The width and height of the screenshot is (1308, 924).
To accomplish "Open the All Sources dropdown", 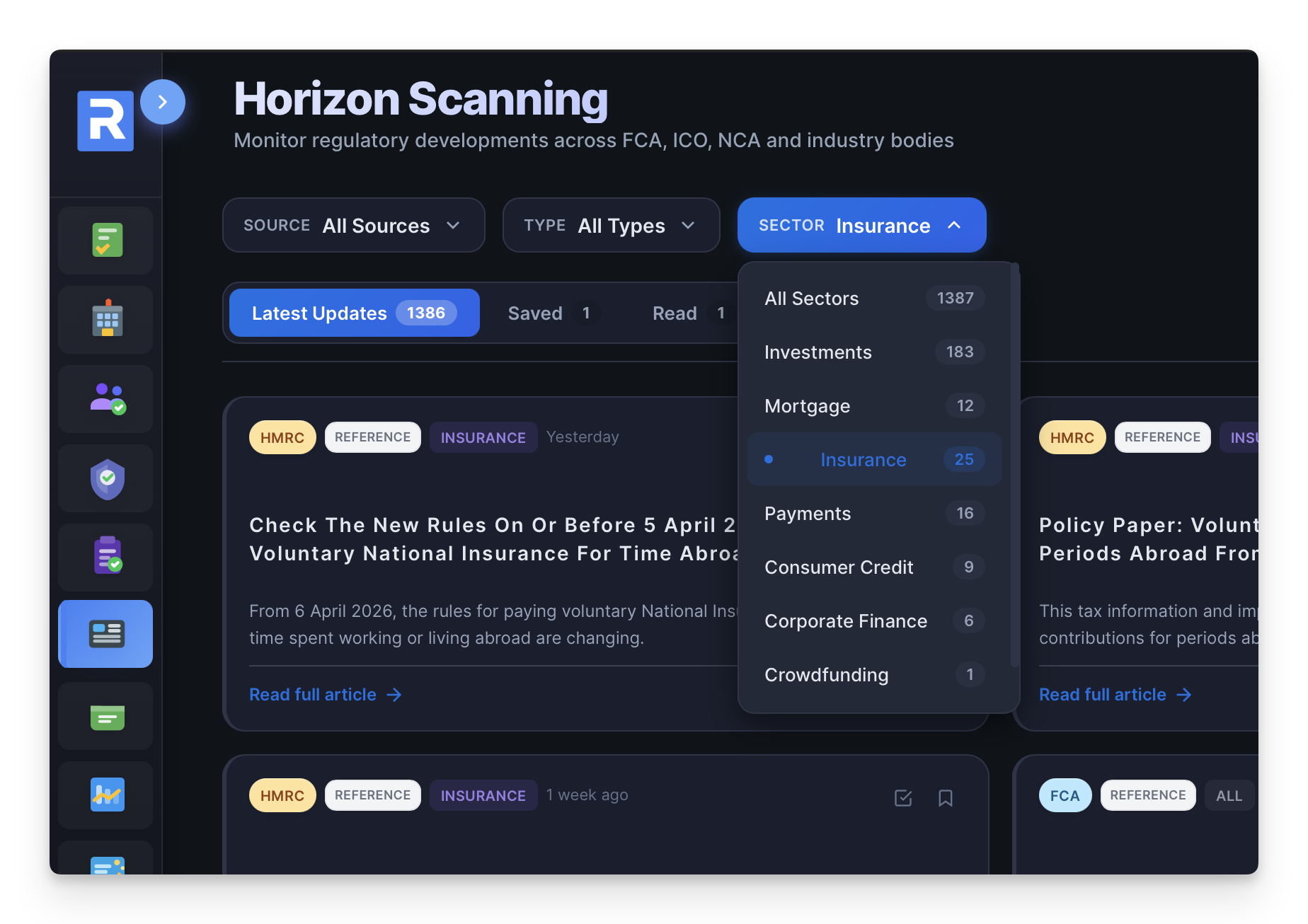I will (x=353, y=225).
